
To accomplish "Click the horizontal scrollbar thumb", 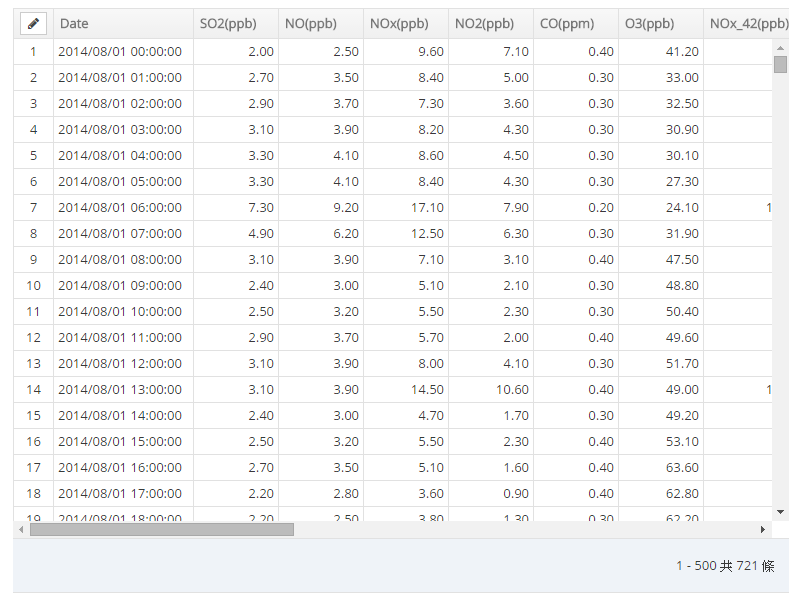I will point(162,530).
